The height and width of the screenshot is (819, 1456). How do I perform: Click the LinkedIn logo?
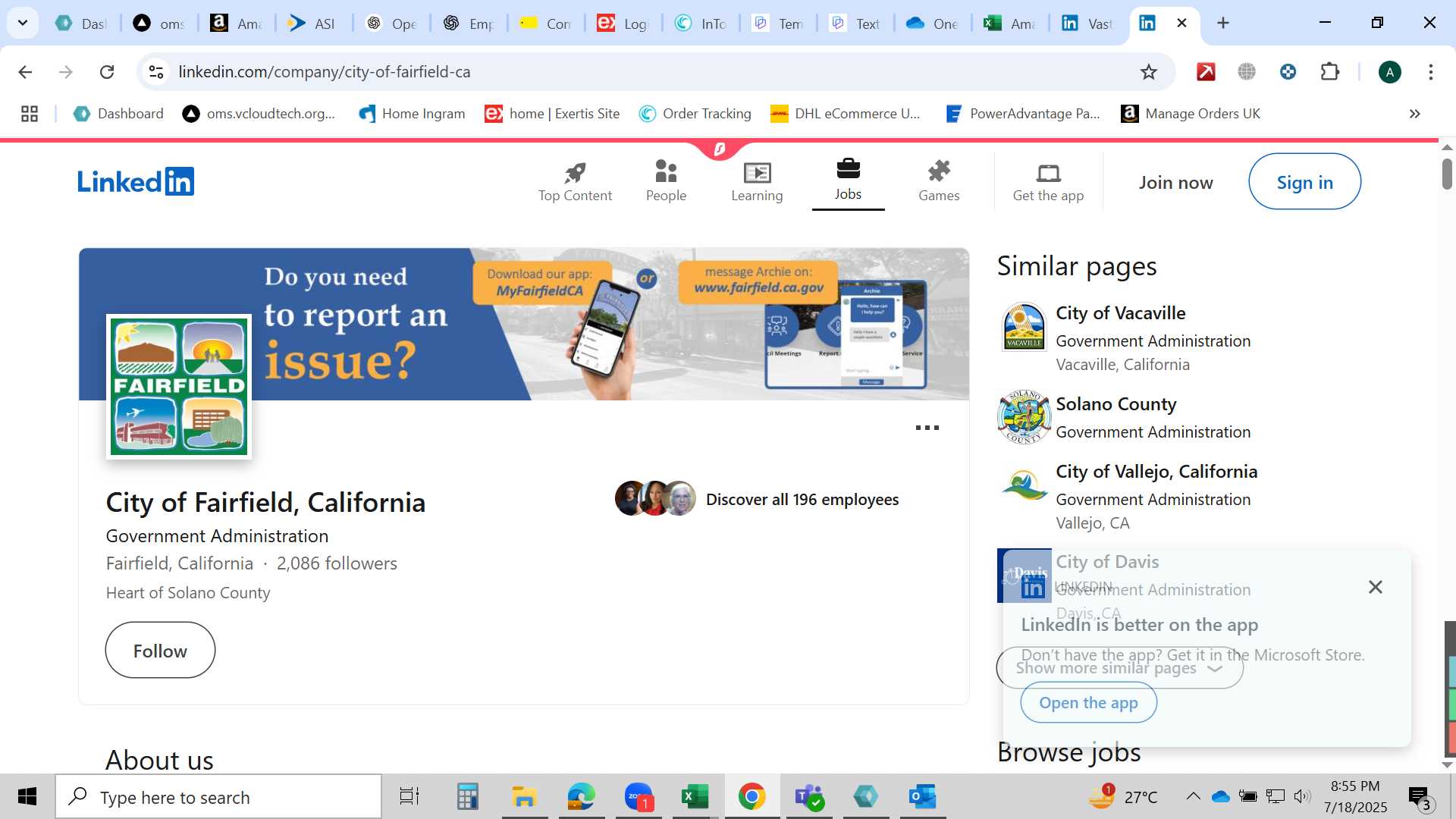[x=136, y=182]
